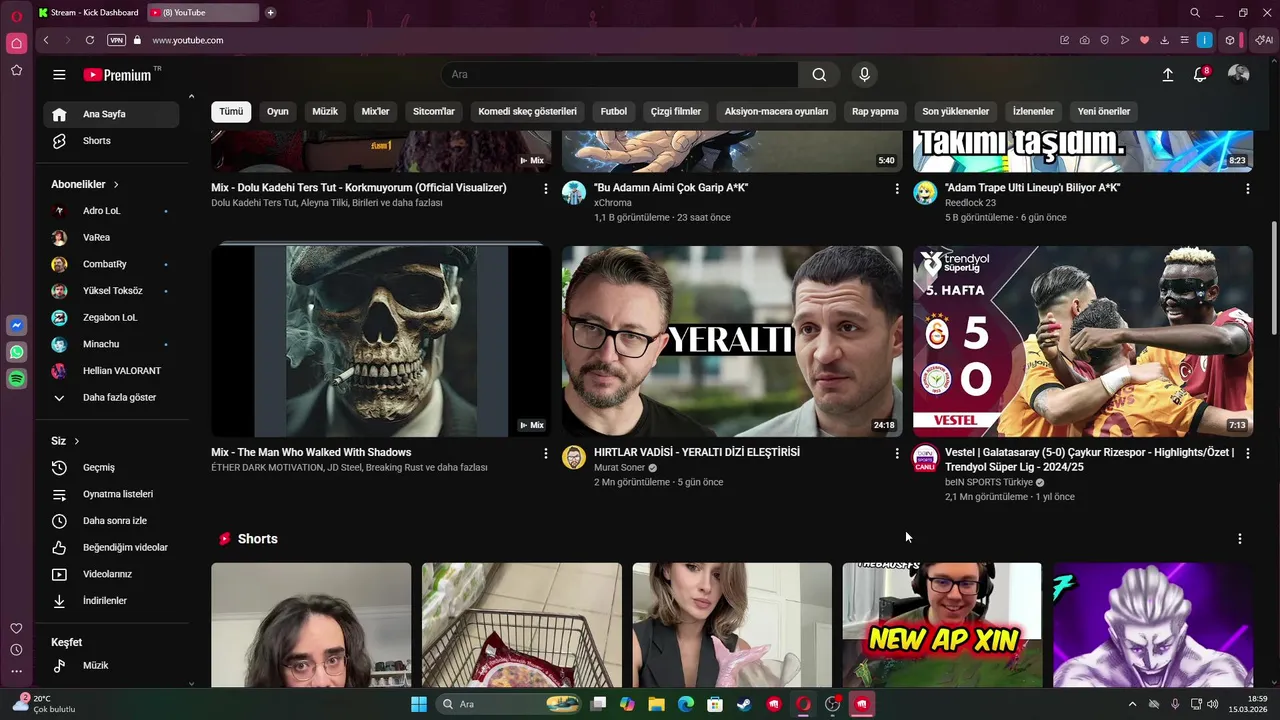Take a snapshot with the camera icon
Image resolution: width=1280 pixels, height=720 pixels.
(1084, 40)
